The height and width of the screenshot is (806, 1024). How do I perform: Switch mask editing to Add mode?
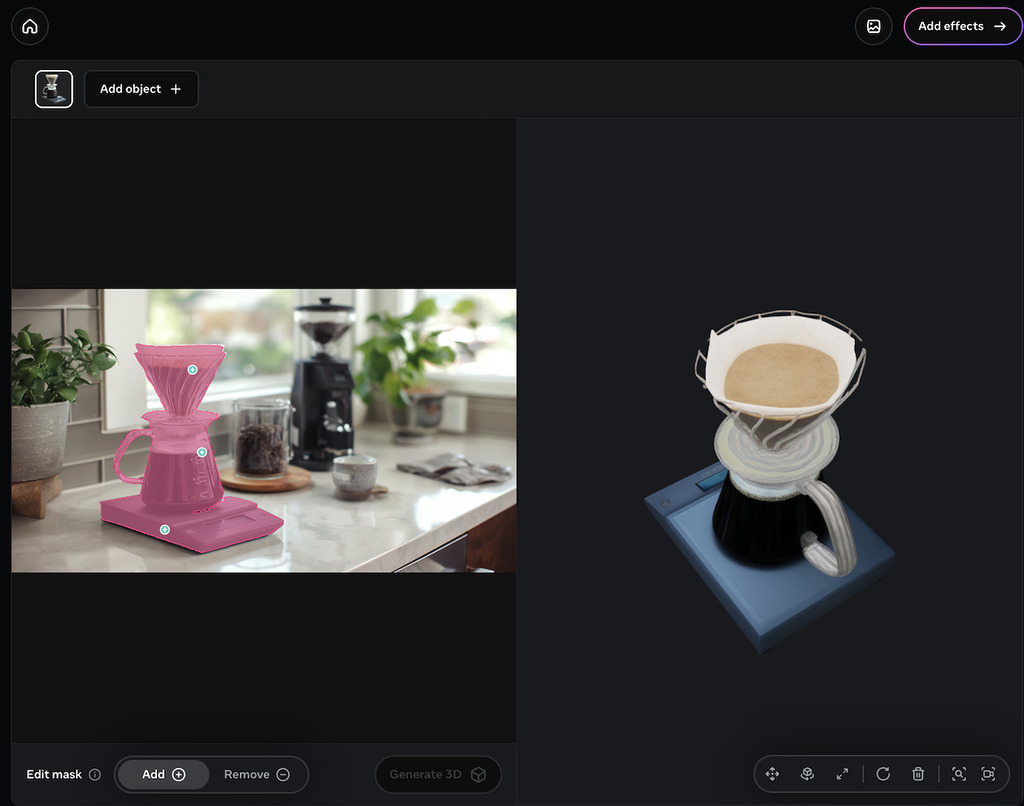pos(162,774)
